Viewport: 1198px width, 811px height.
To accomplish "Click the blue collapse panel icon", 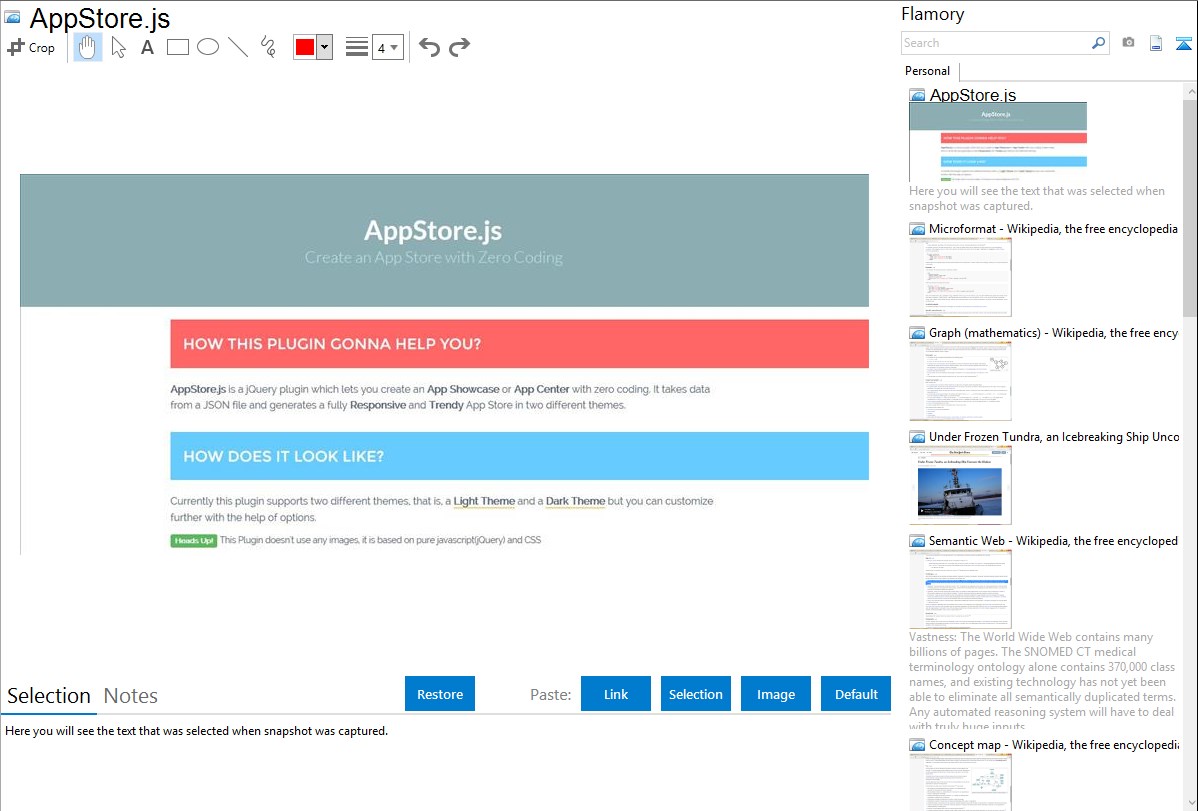I will tap(1183, 43).
